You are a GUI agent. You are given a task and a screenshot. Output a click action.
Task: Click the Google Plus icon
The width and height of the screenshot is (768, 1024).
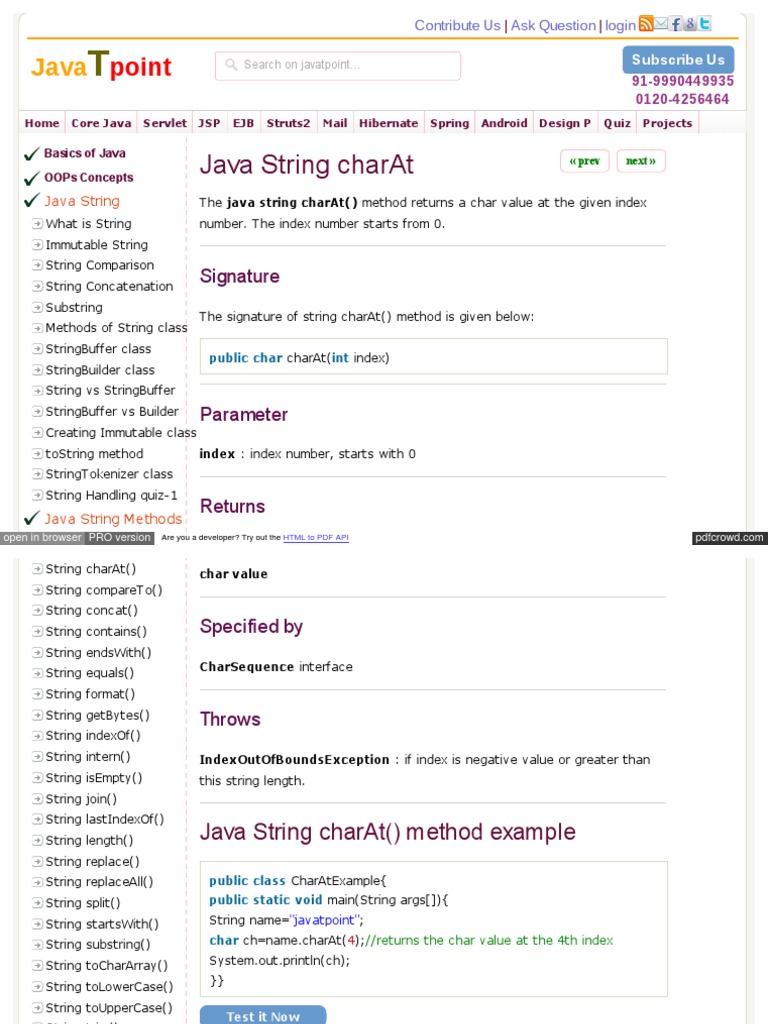pos(690,24)
